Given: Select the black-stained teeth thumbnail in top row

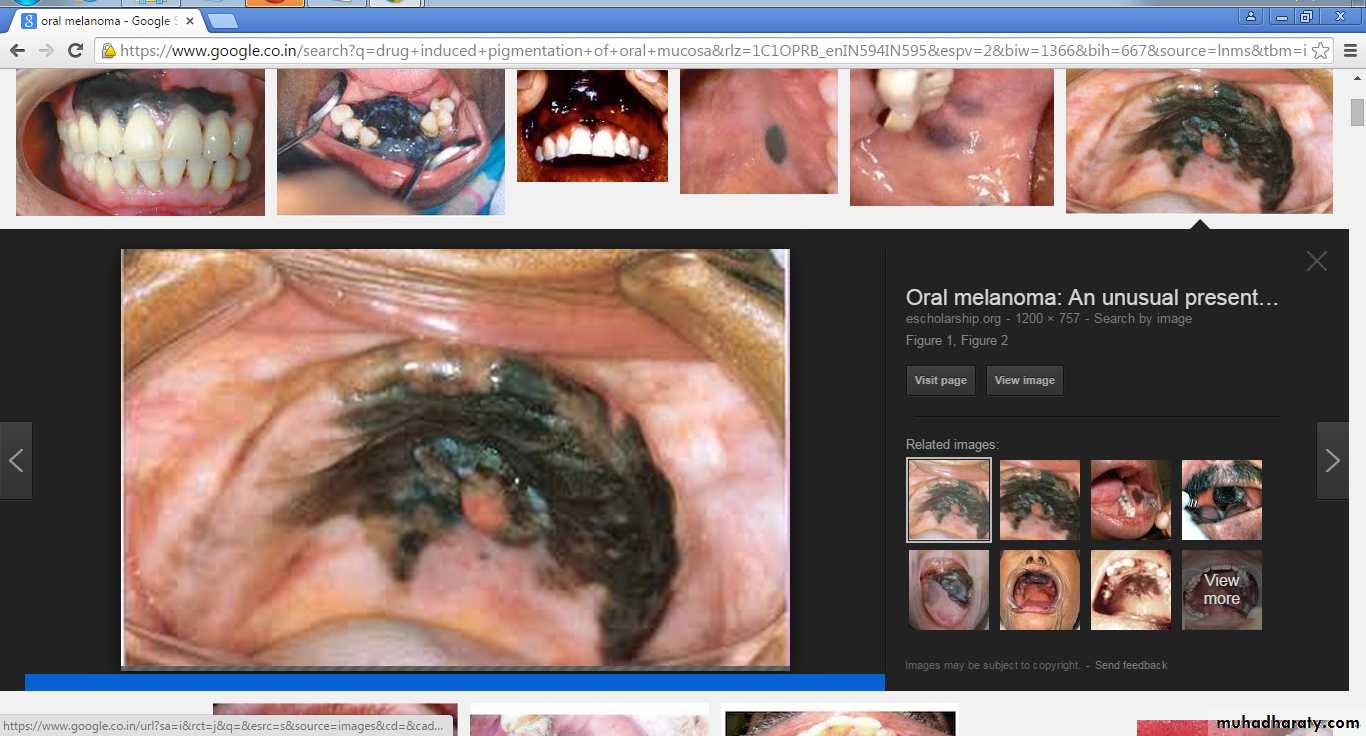Looking at the screenshot, I should pyautogui.click(x=140, y=141).
